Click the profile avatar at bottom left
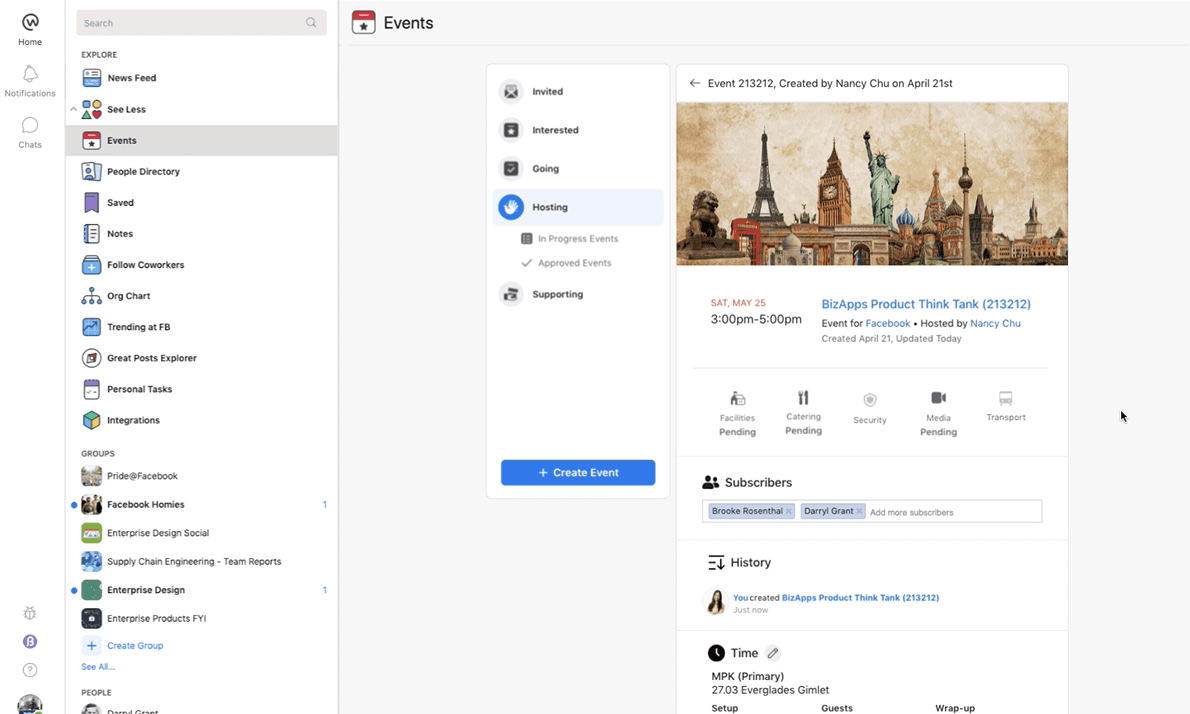 [30, 705]
